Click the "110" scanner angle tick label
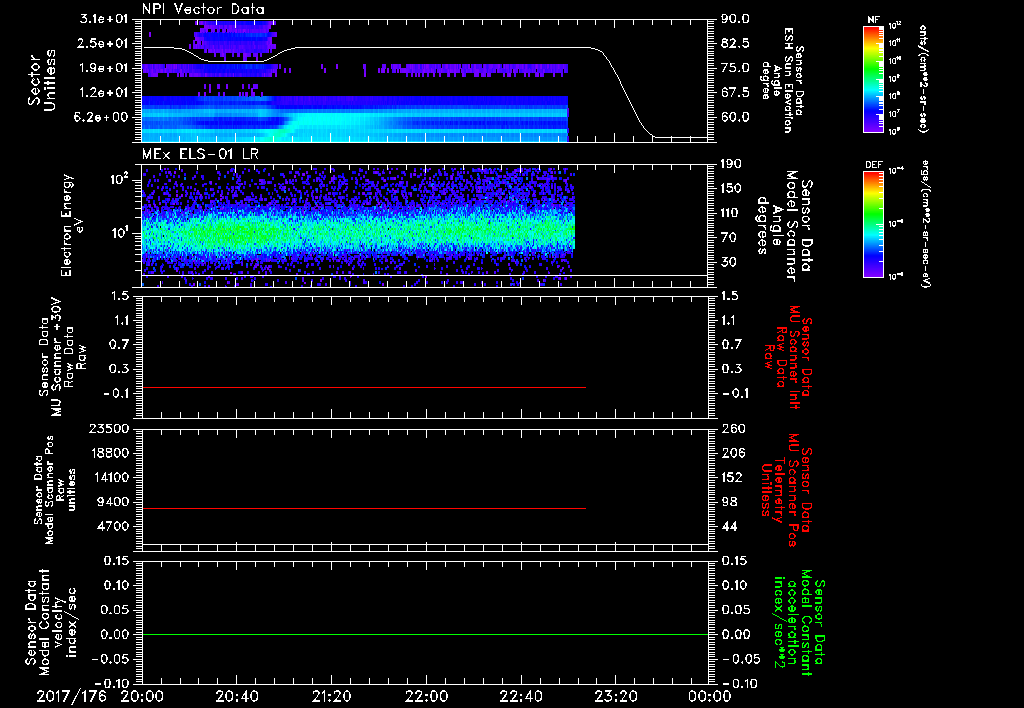Image resolution: width=1024 pixels, height=708 pixels. 731,213
